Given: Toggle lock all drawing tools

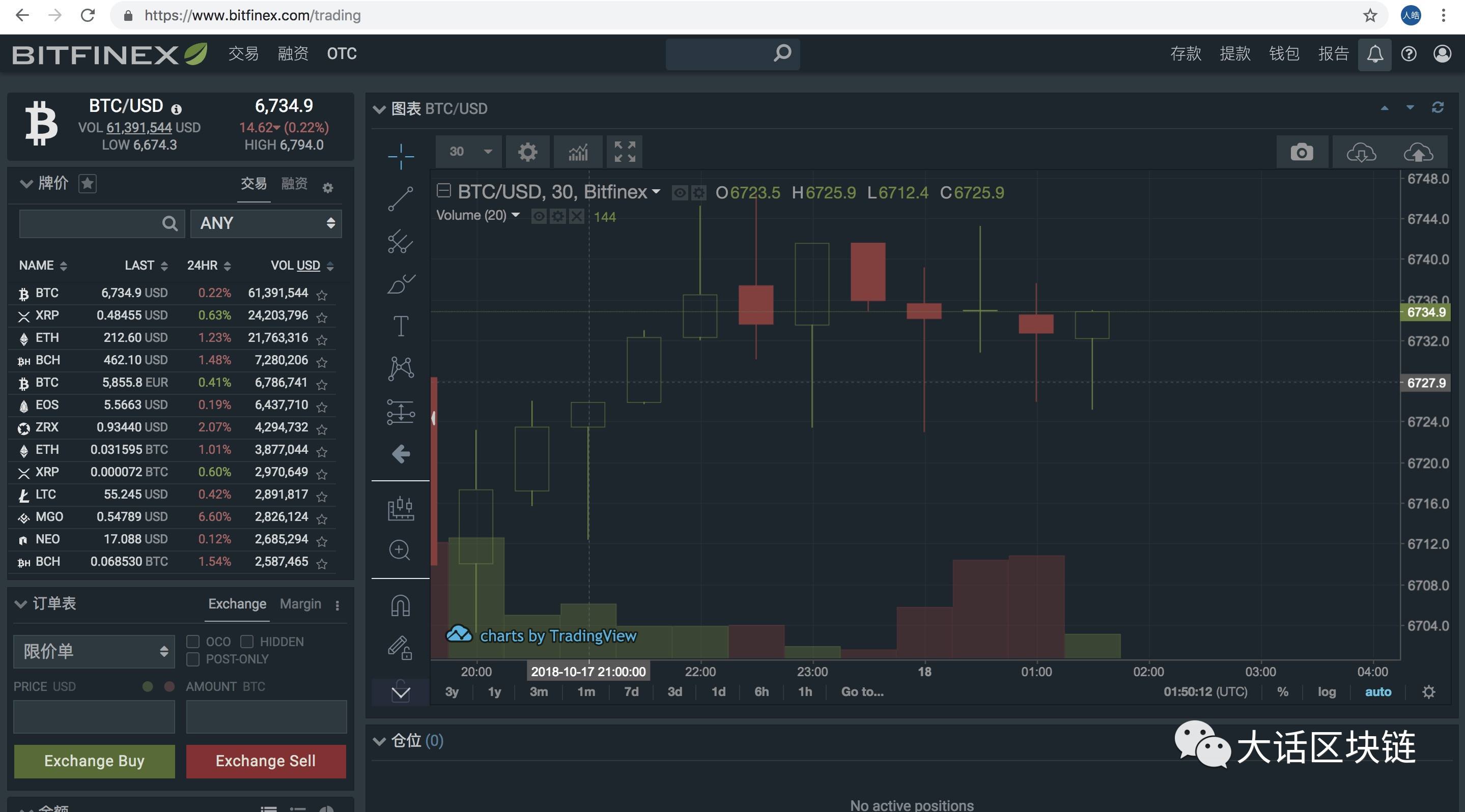Looking at the screenshot, I should click(400, 647).
